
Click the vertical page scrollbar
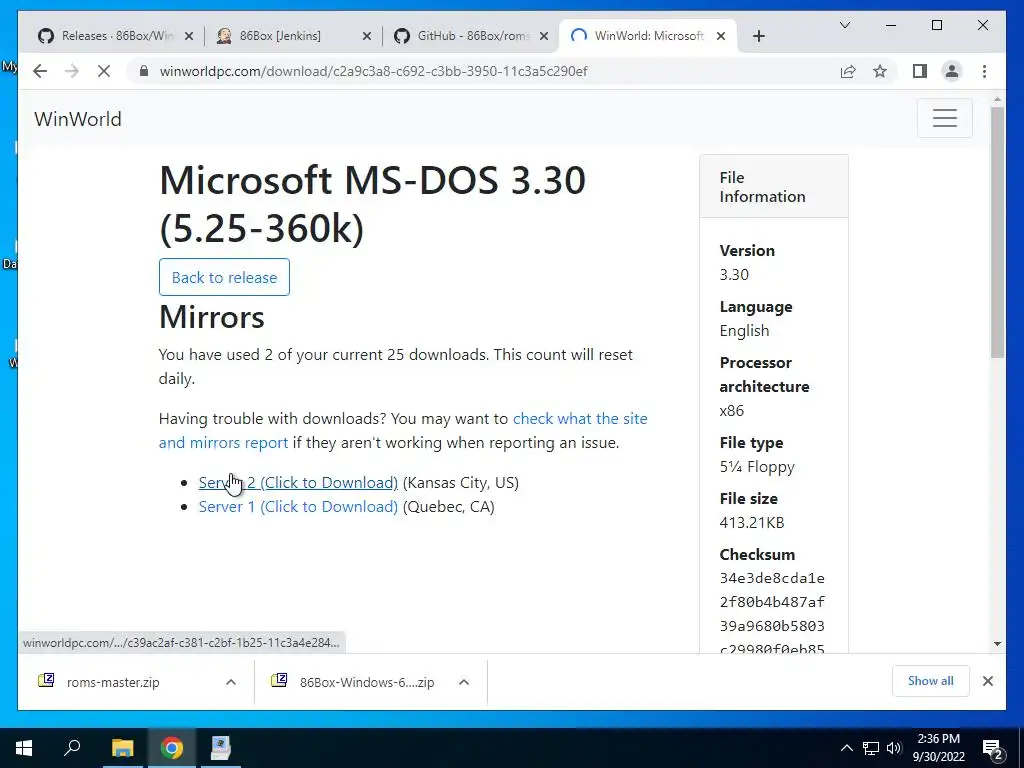click(x=997, y=232)
